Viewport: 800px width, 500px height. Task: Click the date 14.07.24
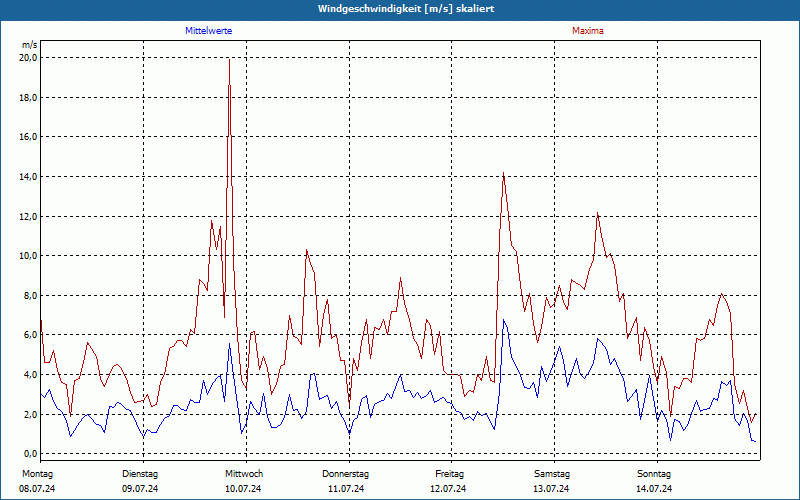tap(654, 489)
